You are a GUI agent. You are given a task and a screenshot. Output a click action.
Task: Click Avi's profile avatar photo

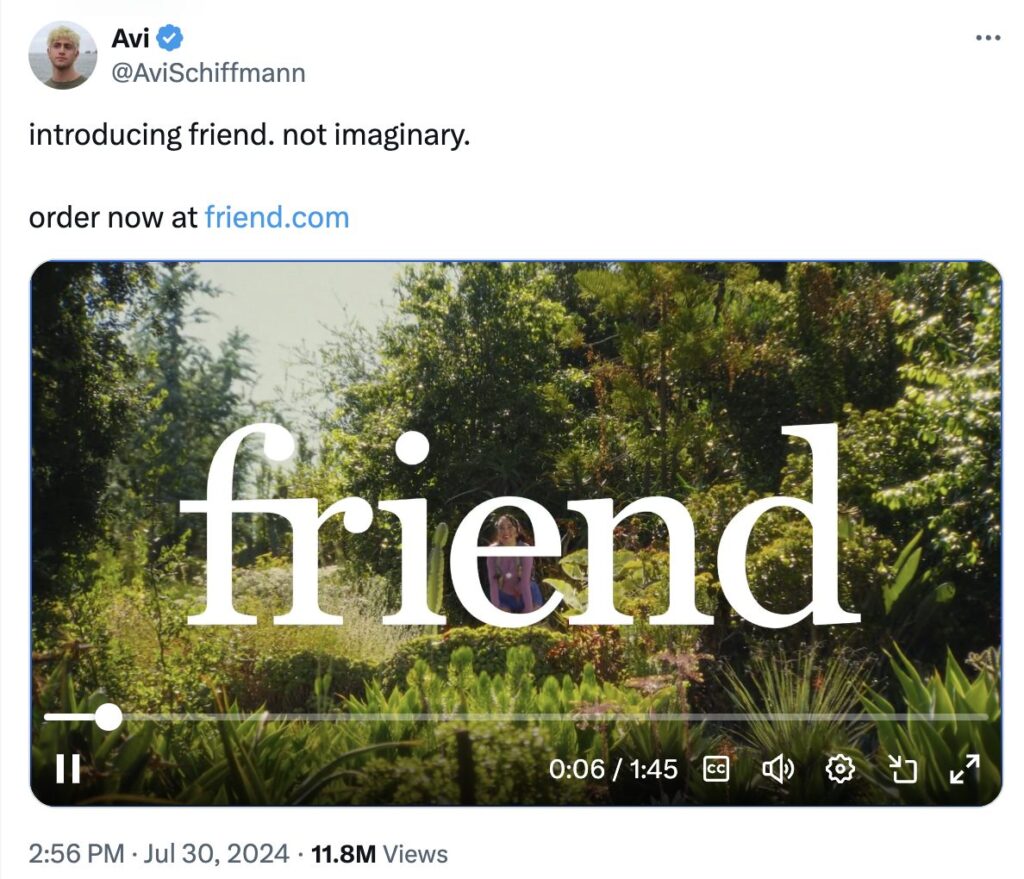62,55
